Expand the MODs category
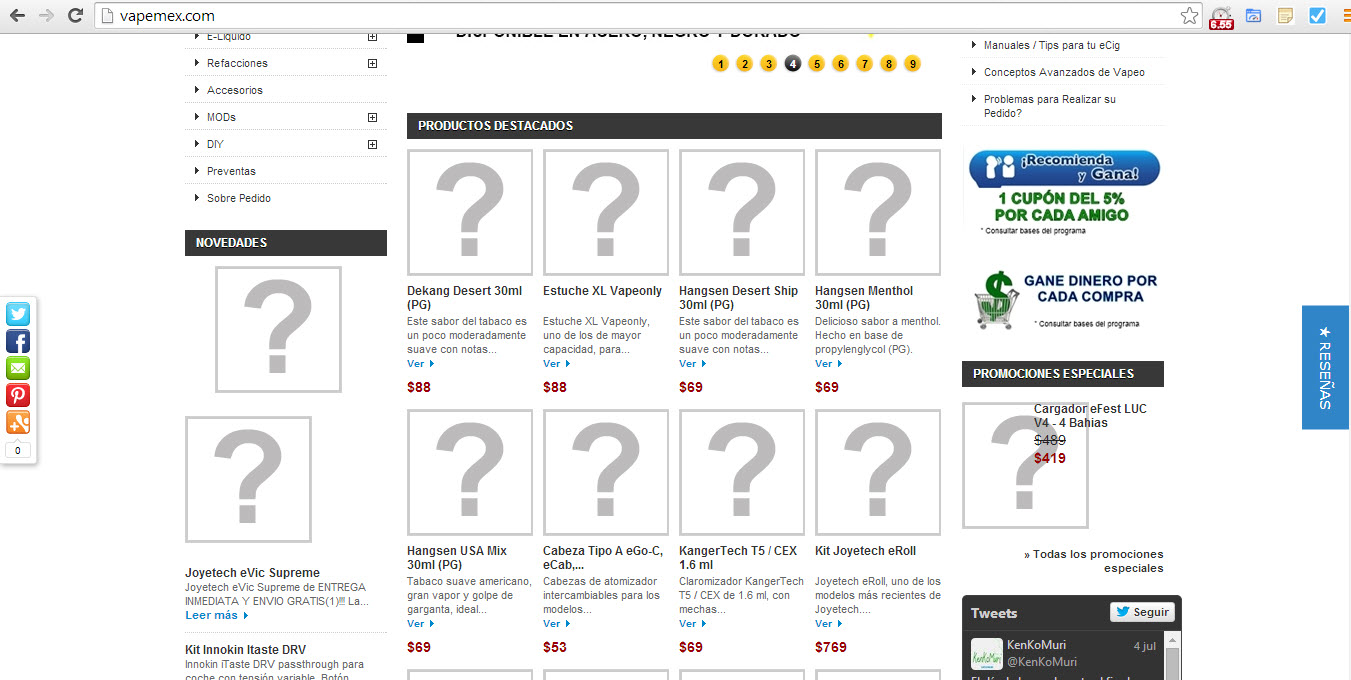This screenshot has height=680, width=1351. [x=372, y=117]
